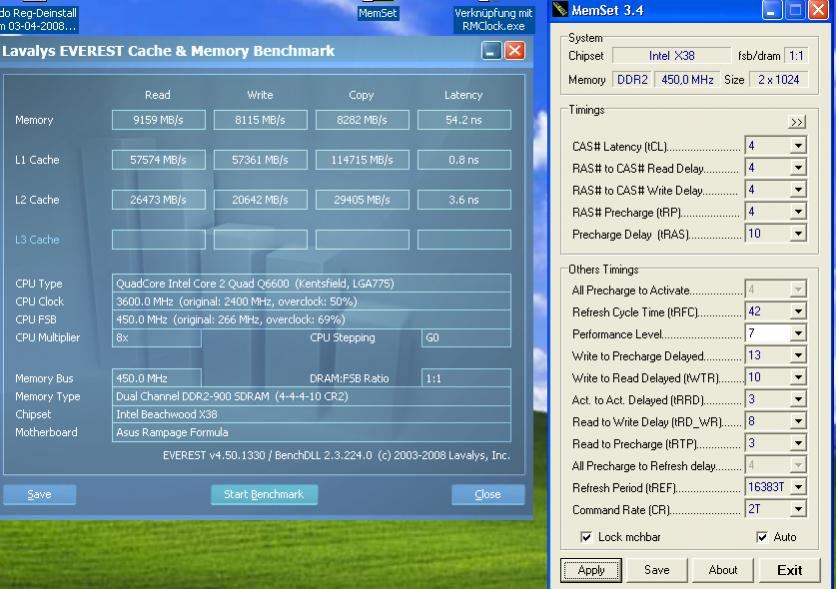Open the Precharge Delay (tRAS) dropdown
The width and height of the screenshot is (836, 589).
[x=798, y=233]
